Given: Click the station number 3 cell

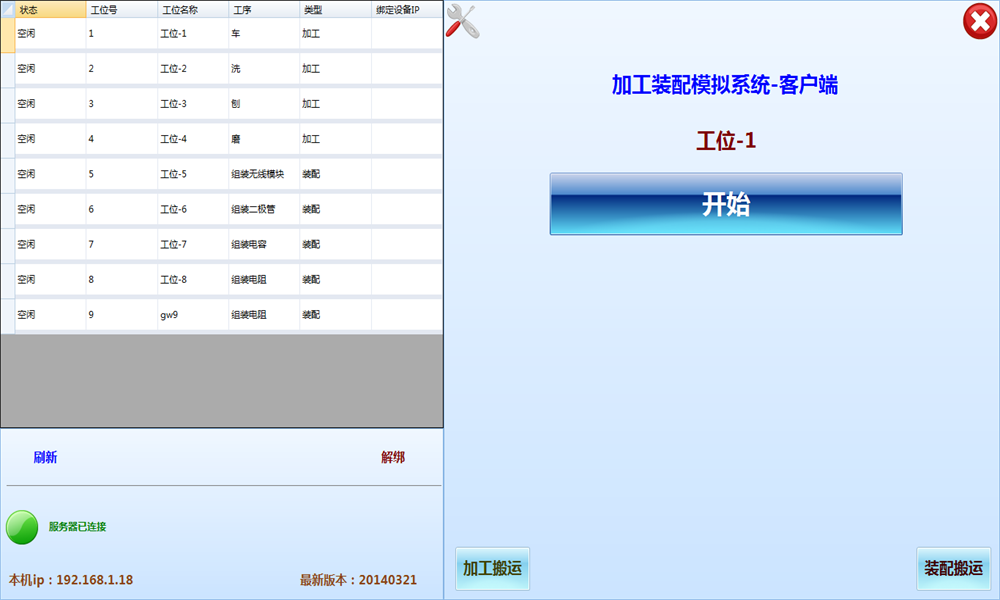Looking at the screenshot, I should click(x=122, y=103).
